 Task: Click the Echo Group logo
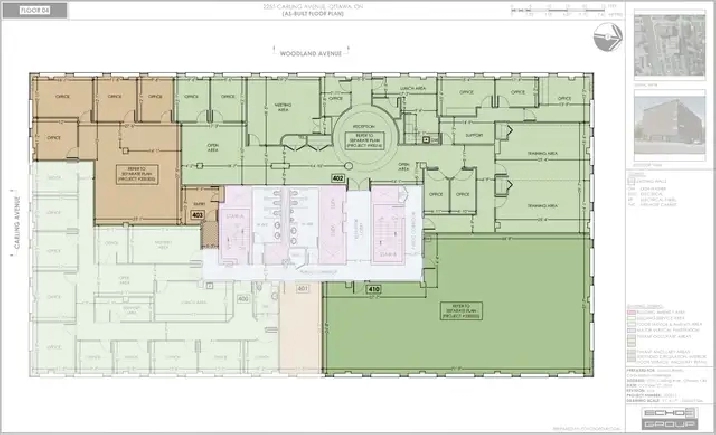[666, 416]
